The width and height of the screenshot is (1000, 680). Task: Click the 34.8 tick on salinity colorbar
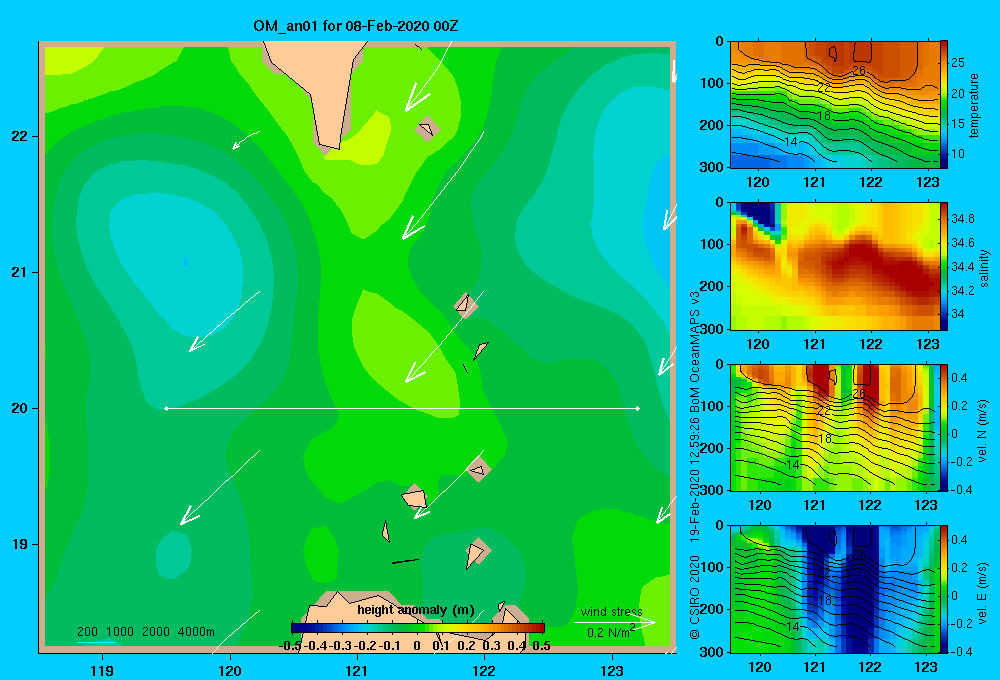pos(962,219)
